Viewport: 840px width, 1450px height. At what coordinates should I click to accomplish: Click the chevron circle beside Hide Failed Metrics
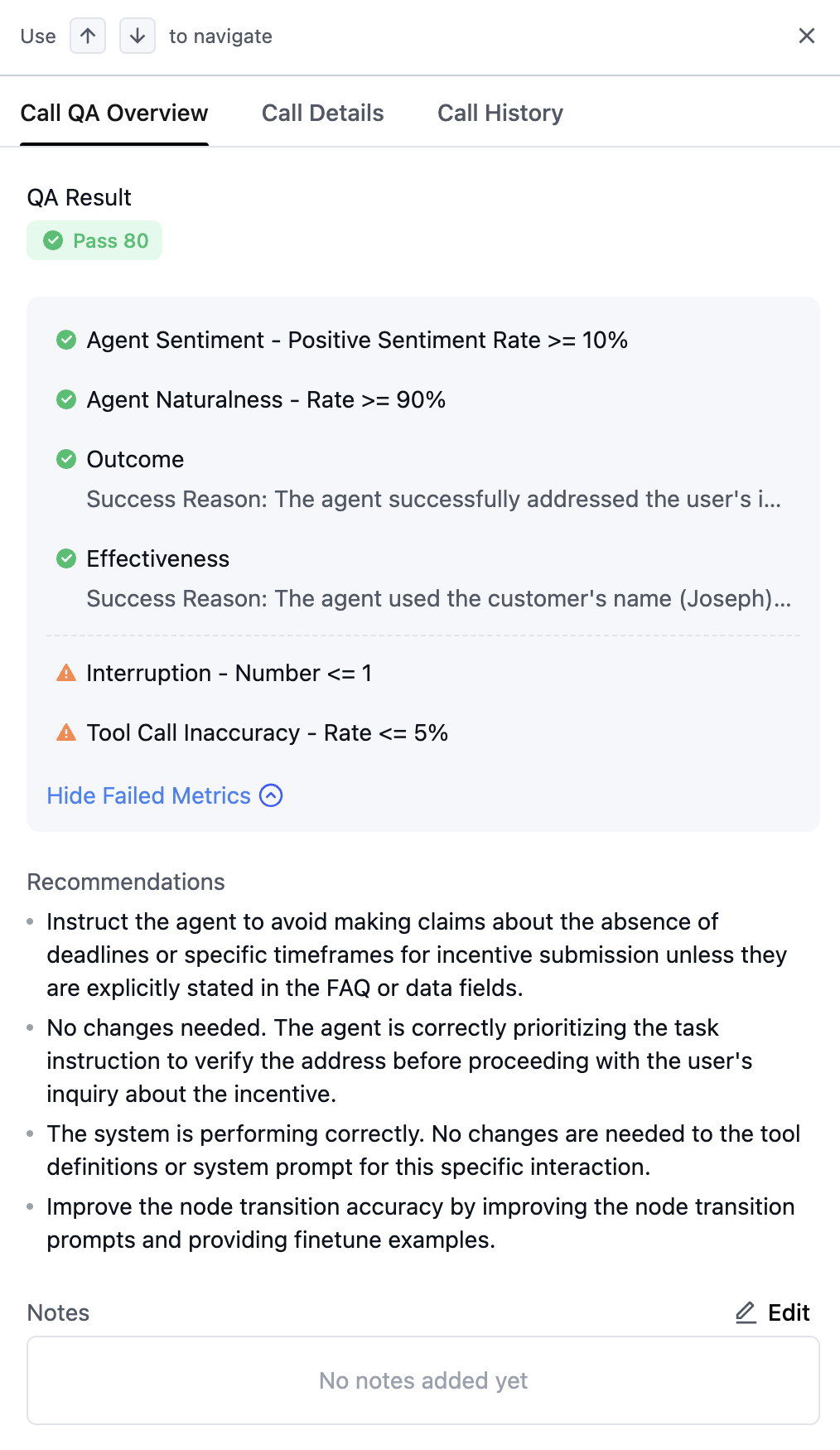point(270,795)
